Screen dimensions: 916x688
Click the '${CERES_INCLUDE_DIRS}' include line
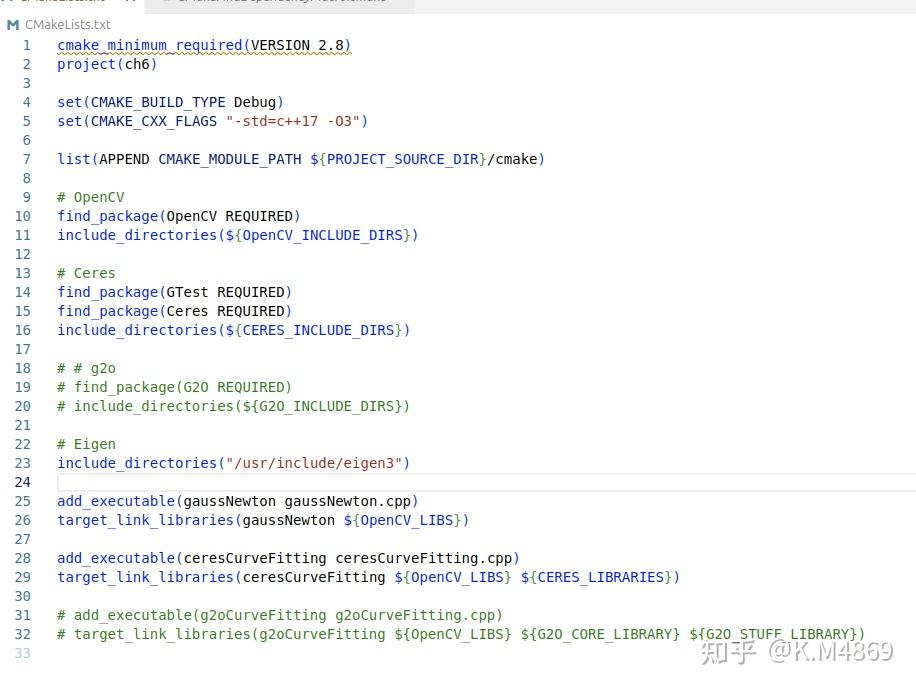point(234,331)
